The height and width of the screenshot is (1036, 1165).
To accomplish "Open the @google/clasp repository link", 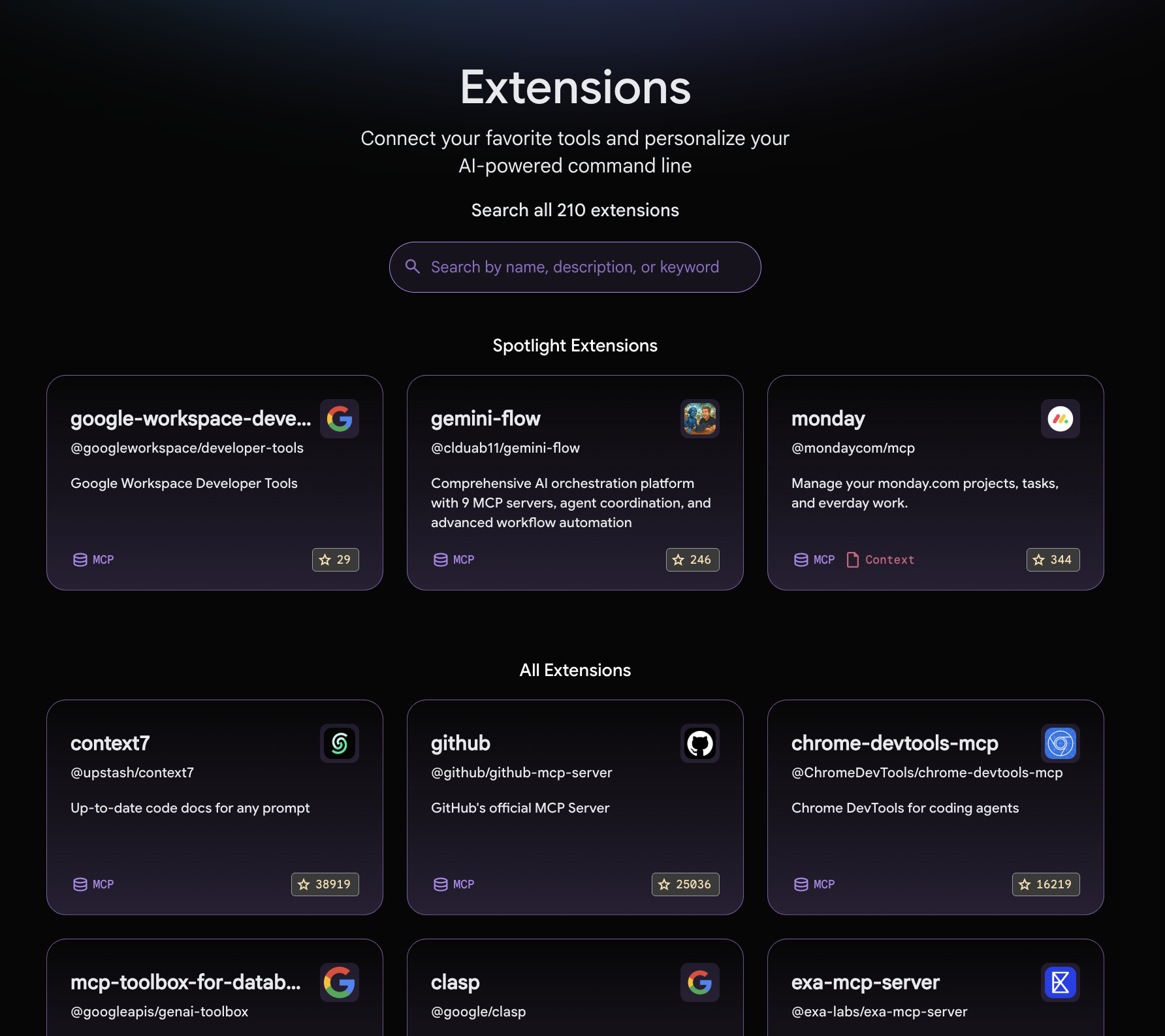I will point(478,1012).
